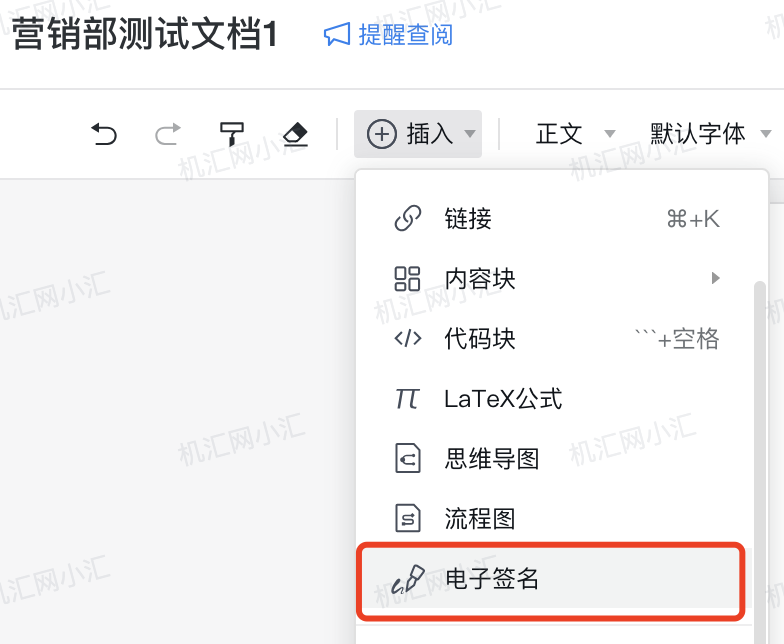The image size is (784, 644).
Task: Click the insert menu vertical scrollbar
Action: (760, 460)
